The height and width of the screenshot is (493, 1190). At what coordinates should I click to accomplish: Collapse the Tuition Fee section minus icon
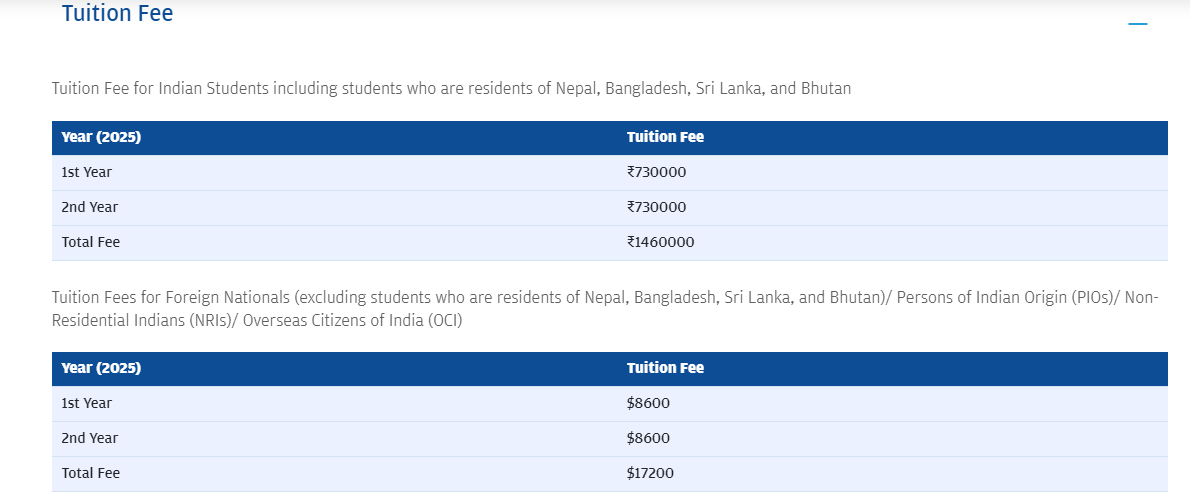[x=1138, y=24]
